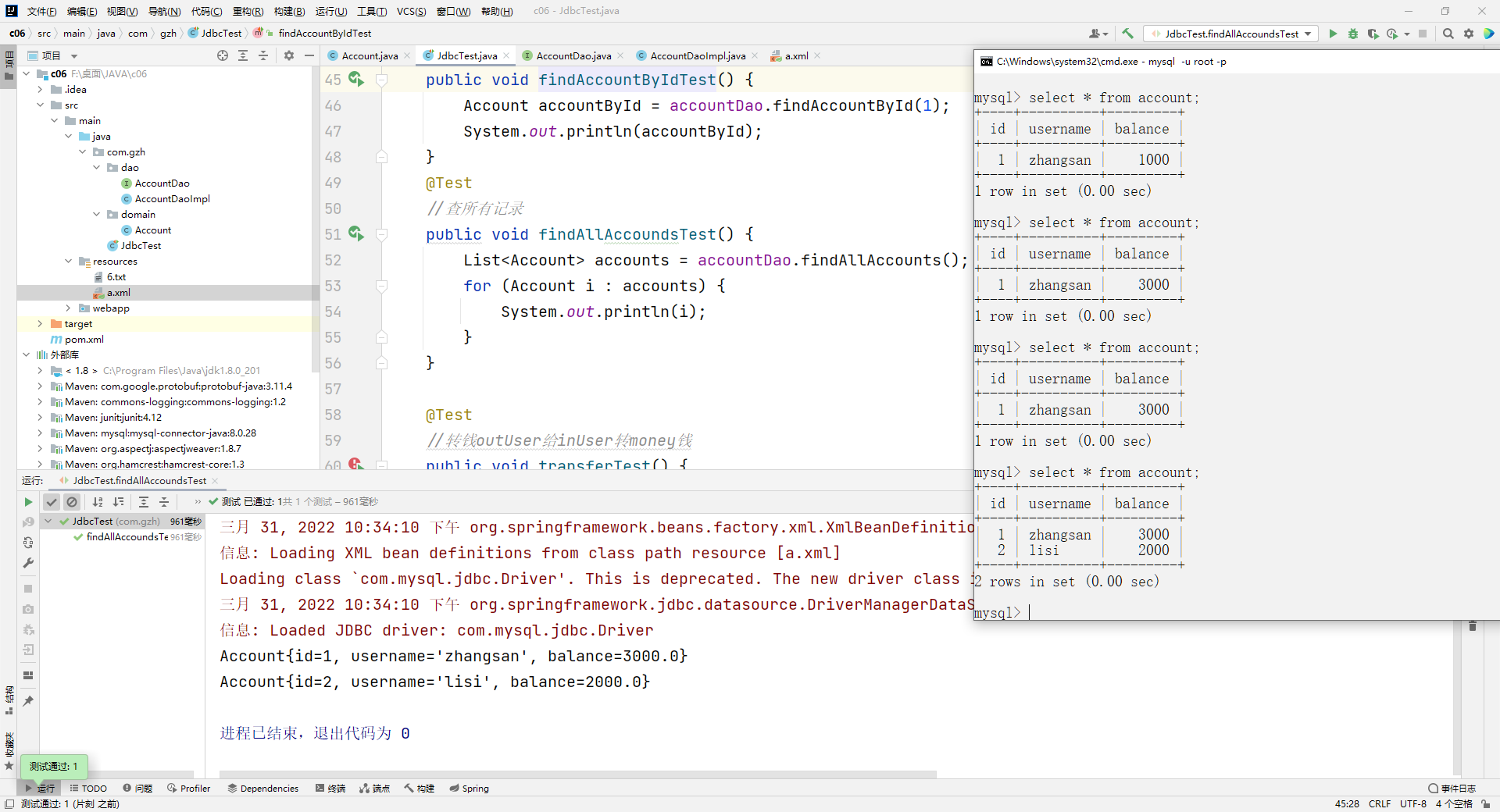
Task: Expand the webapp folder
Action: (68, 308)
